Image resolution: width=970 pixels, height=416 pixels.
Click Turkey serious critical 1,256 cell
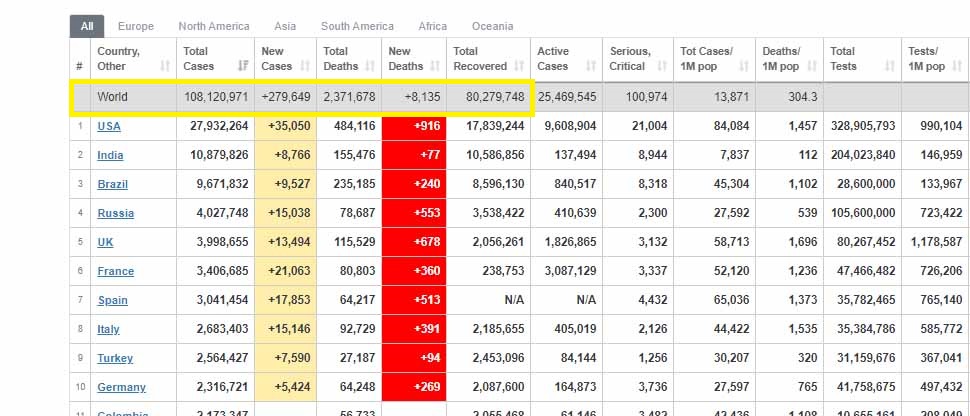(x=640, y=358)
